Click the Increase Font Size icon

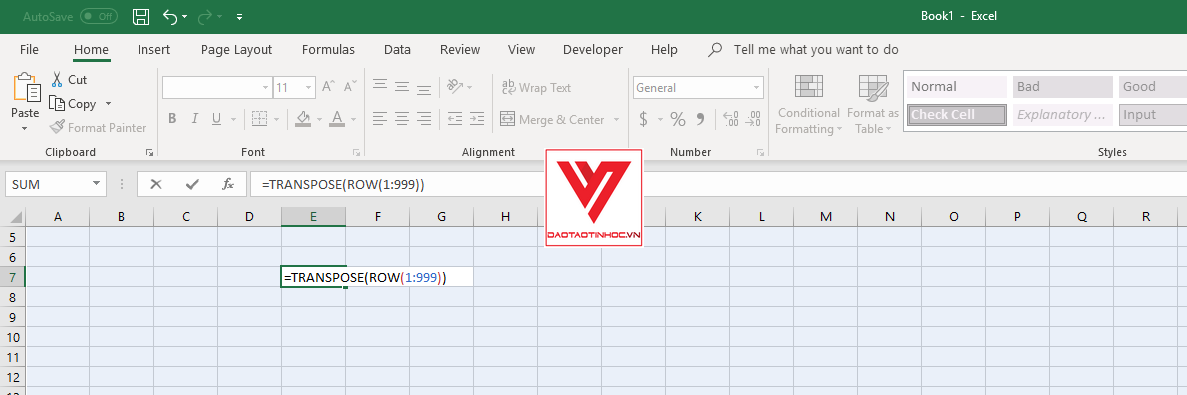click(x=329, y=87)
